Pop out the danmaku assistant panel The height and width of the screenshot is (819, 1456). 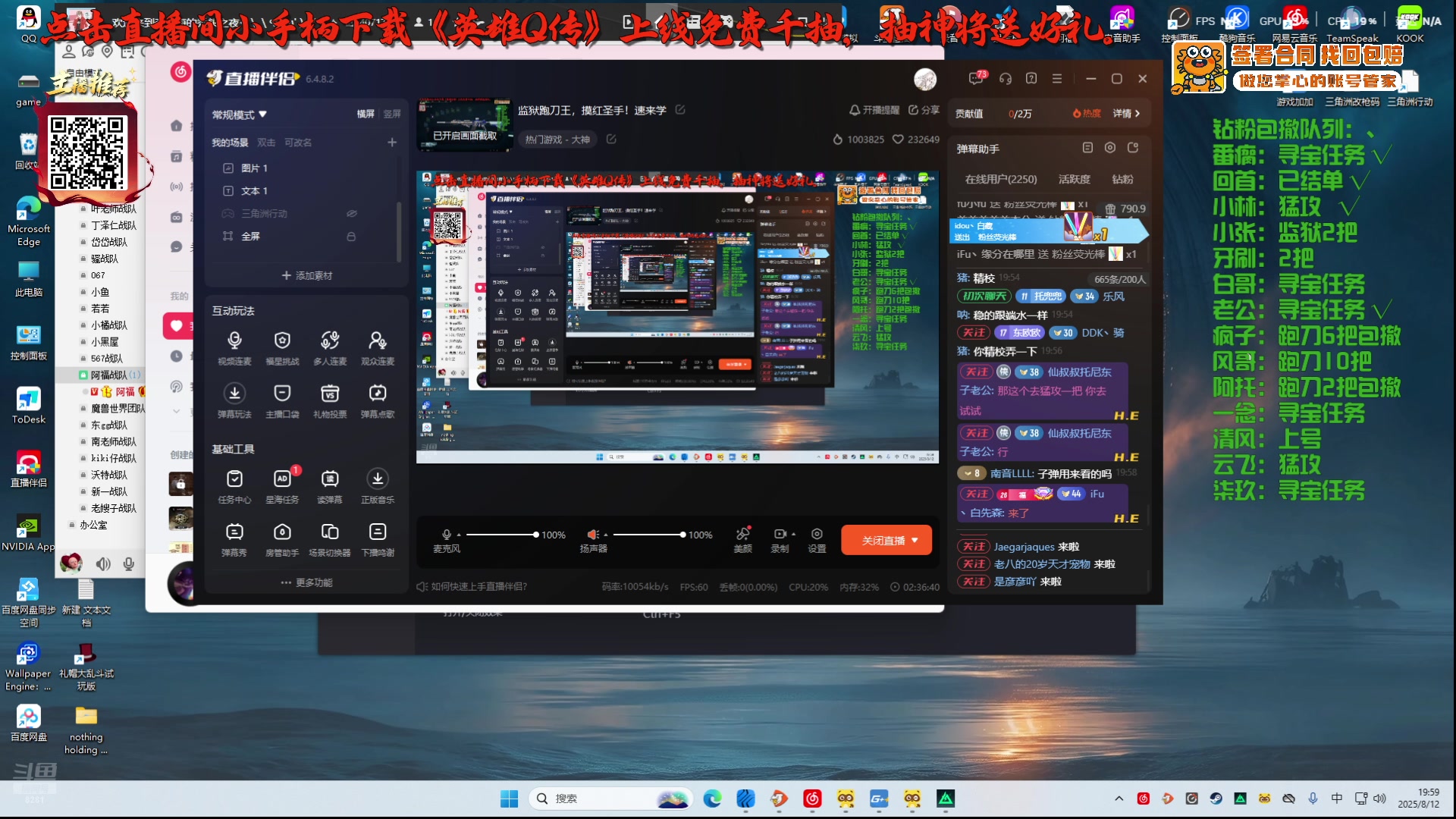[1133, 148]
